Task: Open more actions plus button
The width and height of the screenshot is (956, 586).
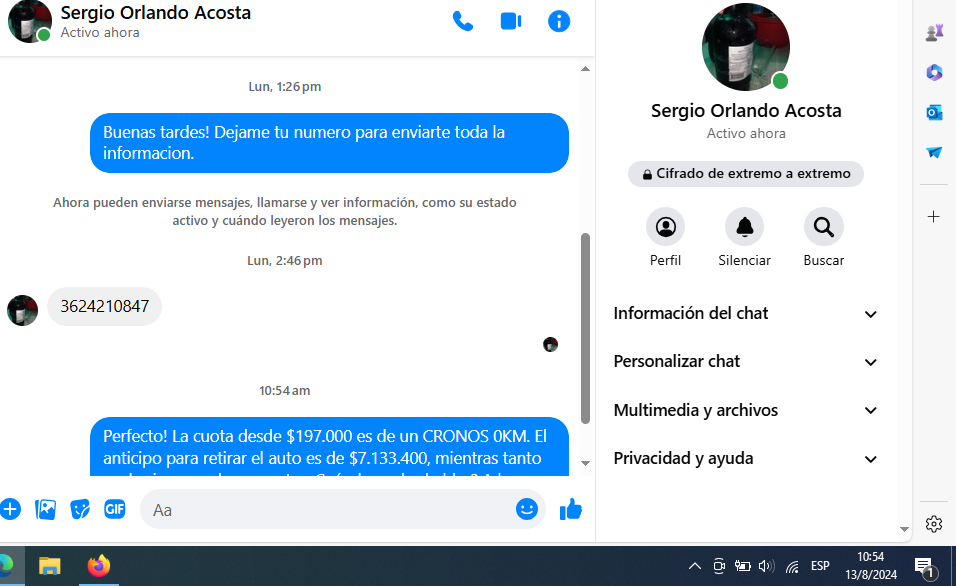Action: tap(10, 509)
